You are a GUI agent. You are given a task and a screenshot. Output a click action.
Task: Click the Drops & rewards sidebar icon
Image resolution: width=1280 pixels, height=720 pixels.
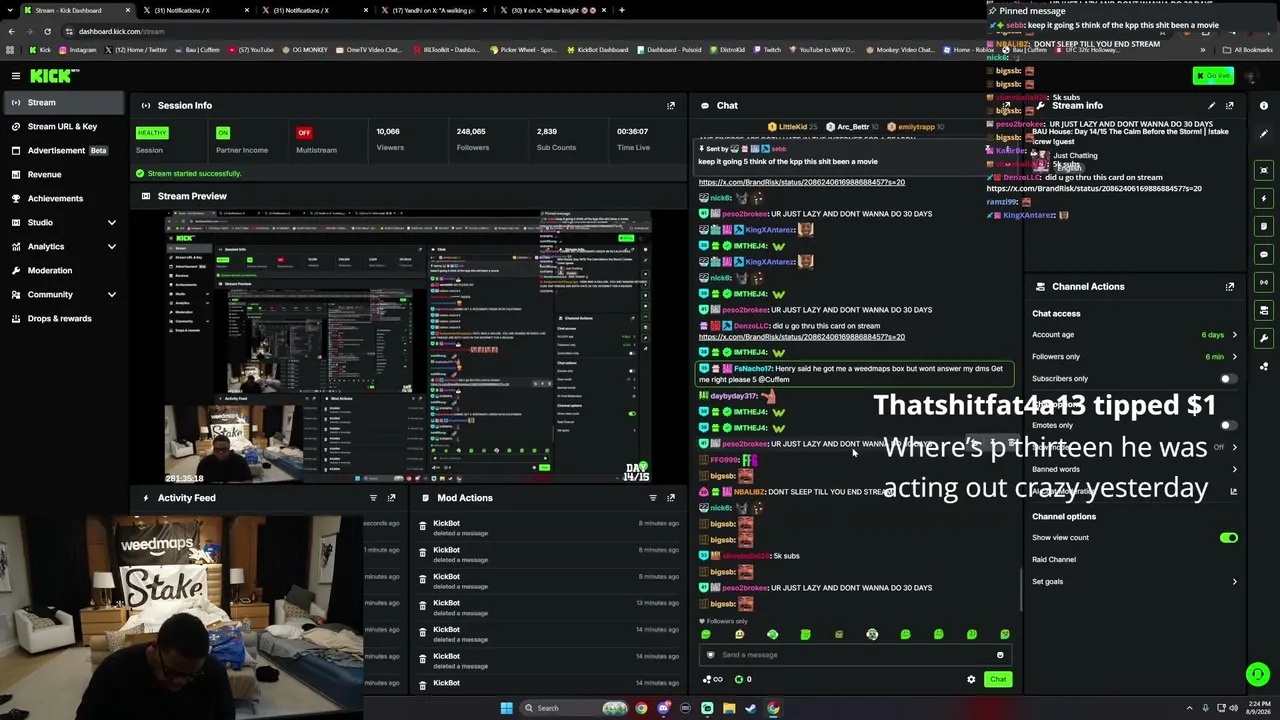coord(16,319)
